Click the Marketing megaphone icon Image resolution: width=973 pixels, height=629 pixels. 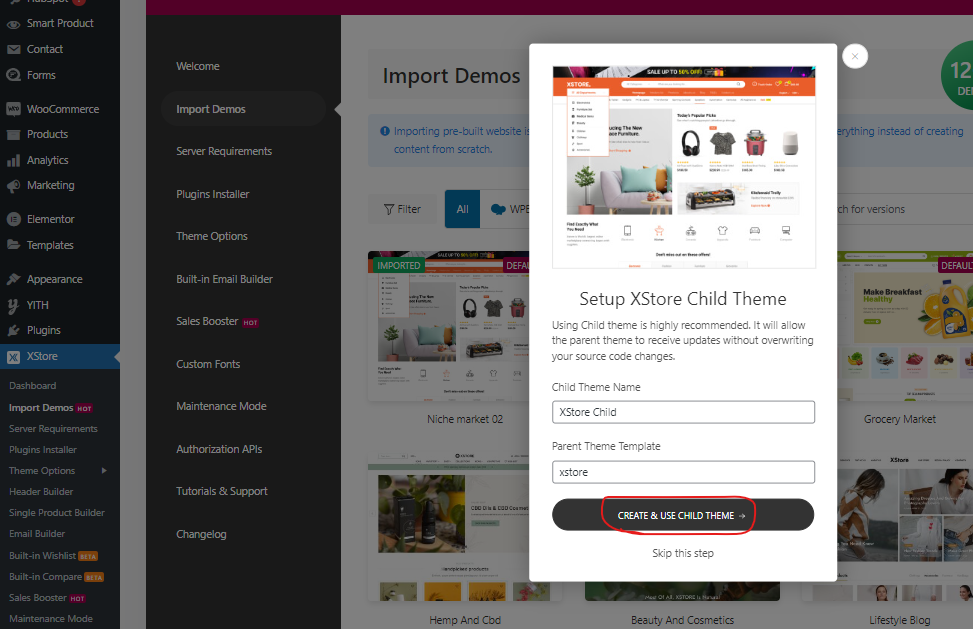pos(14,185)
